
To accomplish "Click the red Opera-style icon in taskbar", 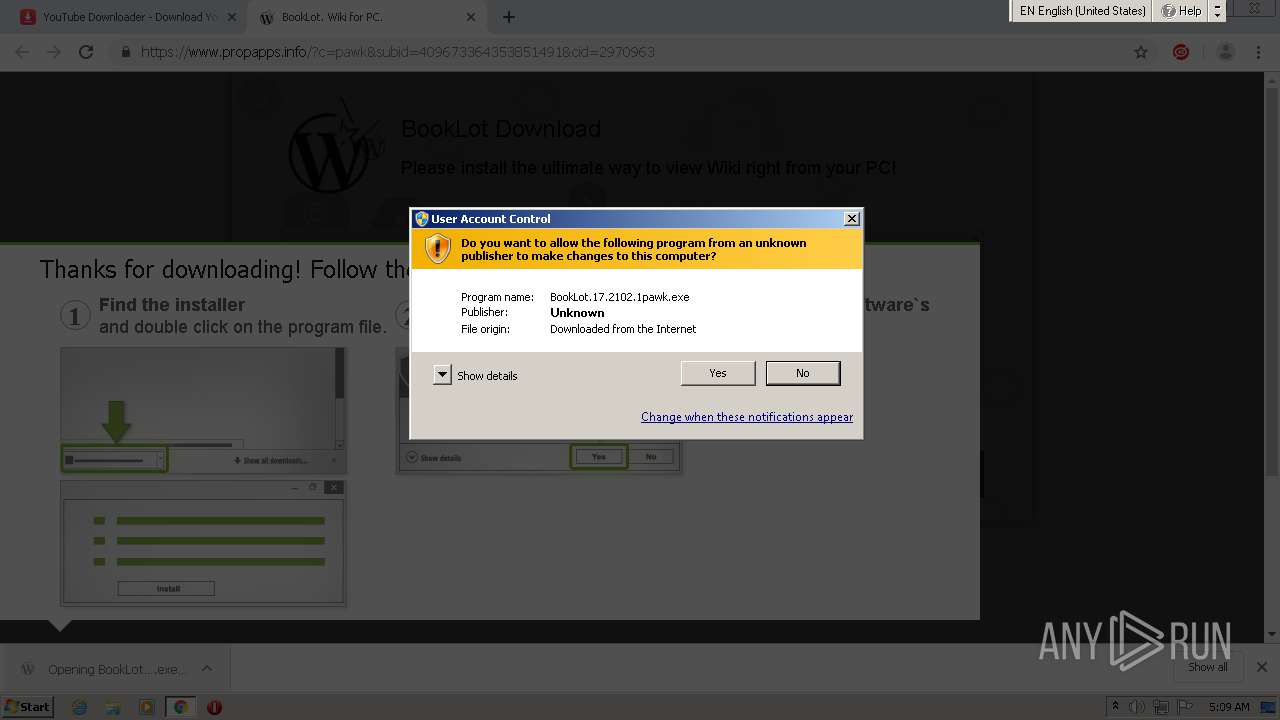I will pyautogui.click(x=214, y=707).
